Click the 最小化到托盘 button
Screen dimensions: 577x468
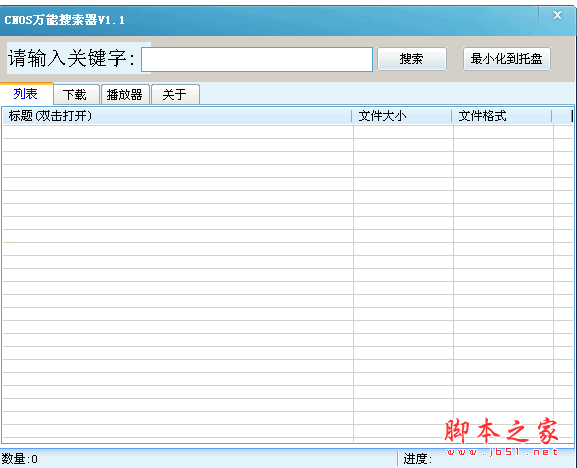pyautogui.click(x=506, y=59)
